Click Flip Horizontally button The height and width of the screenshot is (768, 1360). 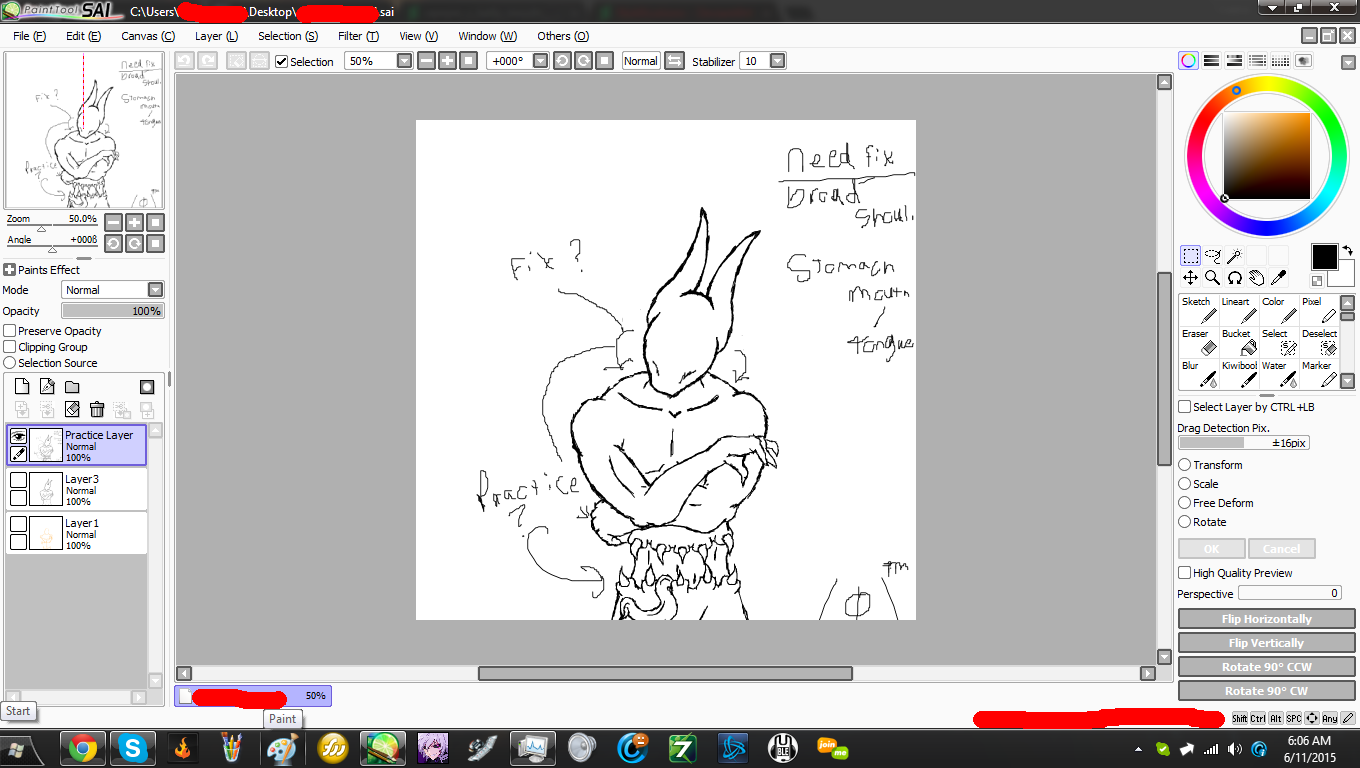point(1266,619)
